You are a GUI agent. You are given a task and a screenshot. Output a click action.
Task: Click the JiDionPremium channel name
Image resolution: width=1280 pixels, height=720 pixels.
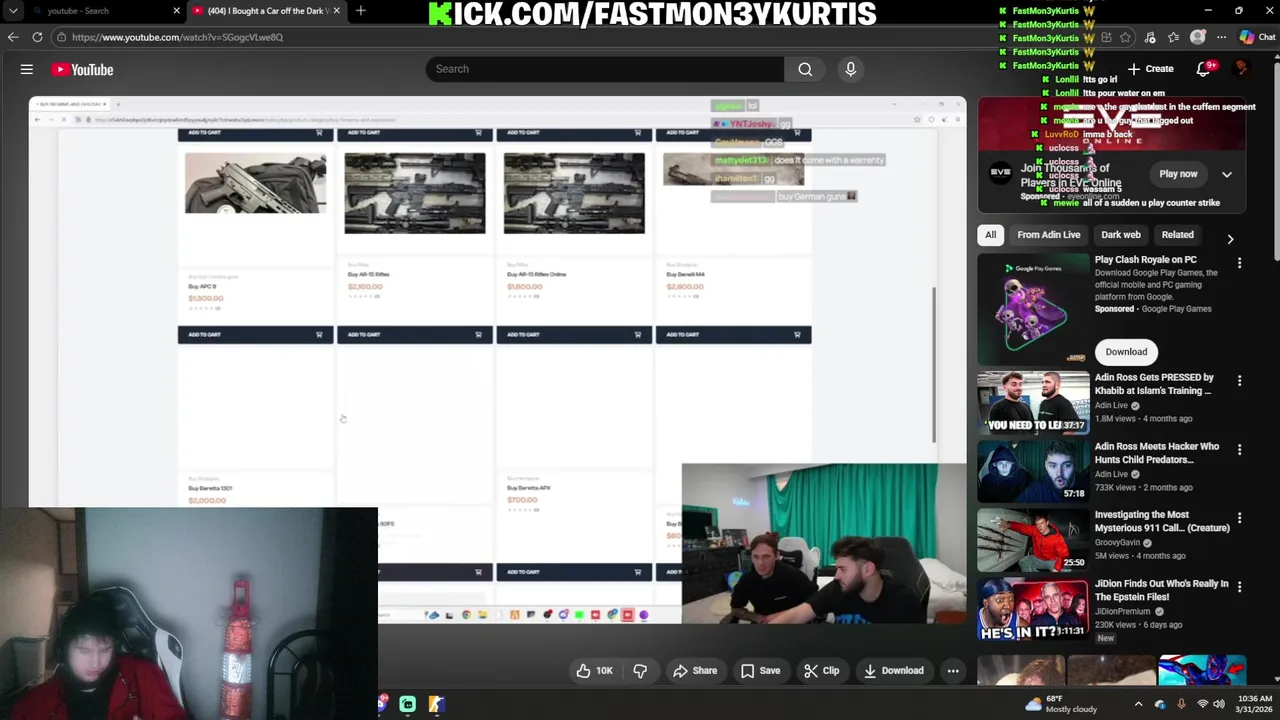tap(1125, 611)
